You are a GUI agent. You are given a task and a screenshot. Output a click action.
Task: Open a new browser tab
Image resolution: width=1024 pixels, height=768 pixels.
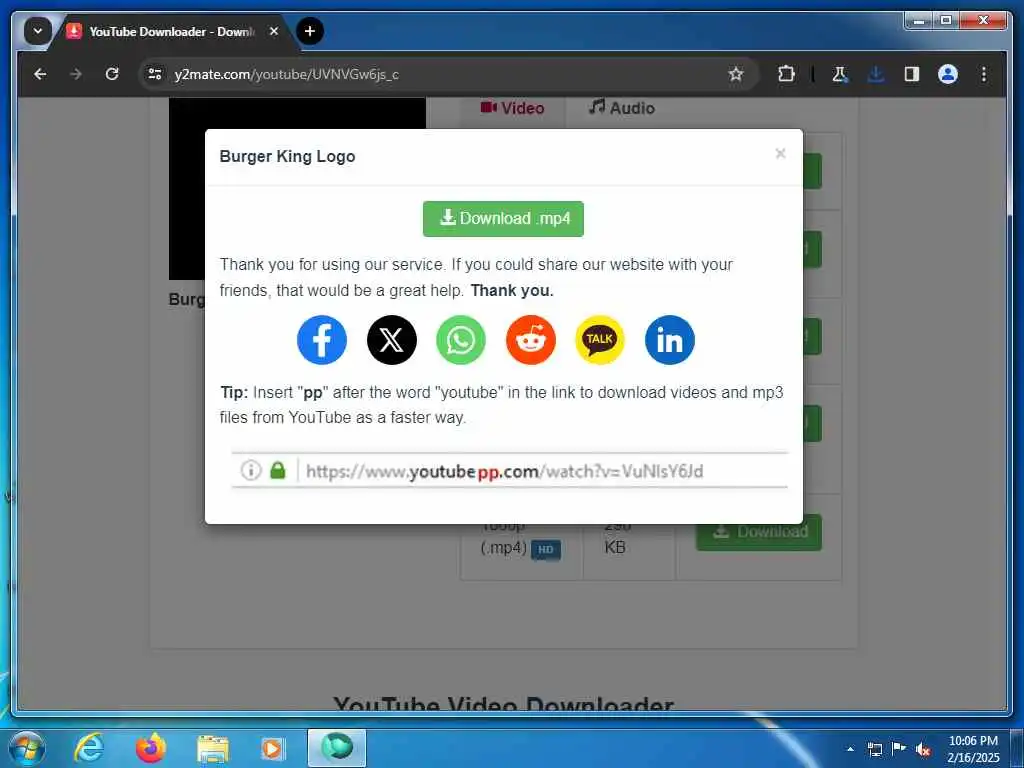coord(310,31)
